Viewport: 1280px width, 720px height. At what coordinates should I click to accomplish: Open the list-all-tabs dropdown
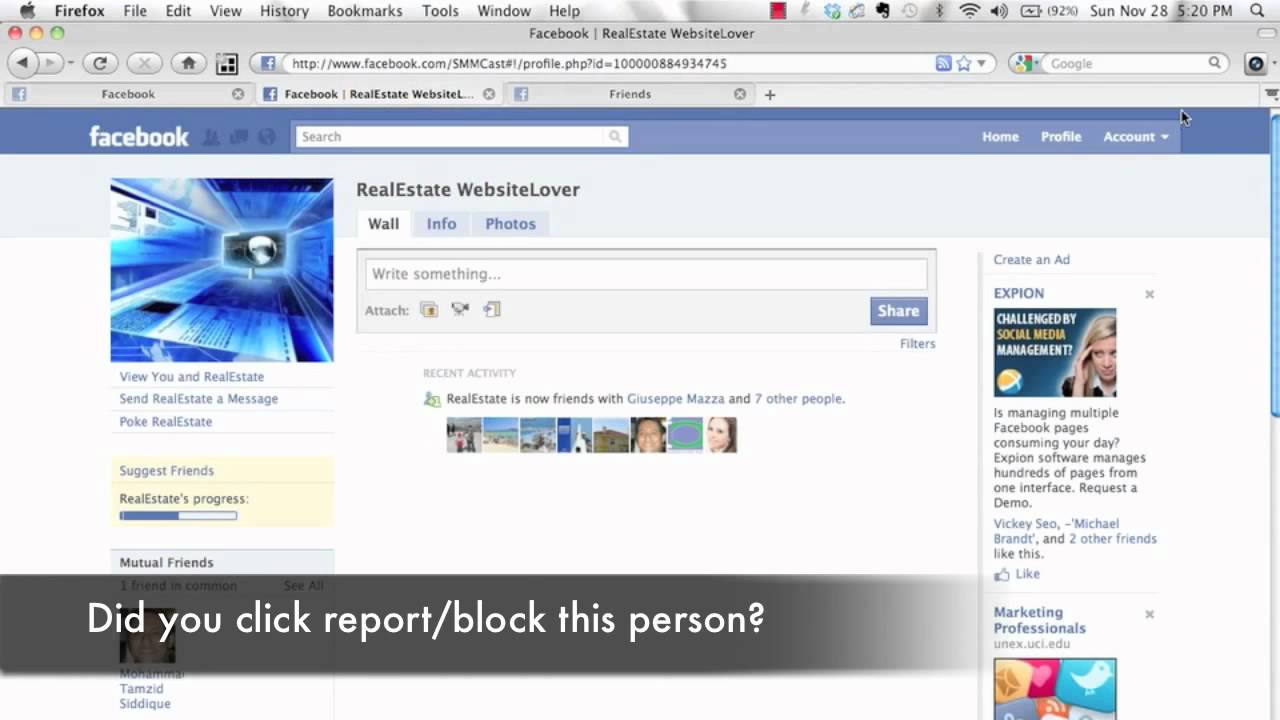pyautogui.click(x=1271, y=94)
